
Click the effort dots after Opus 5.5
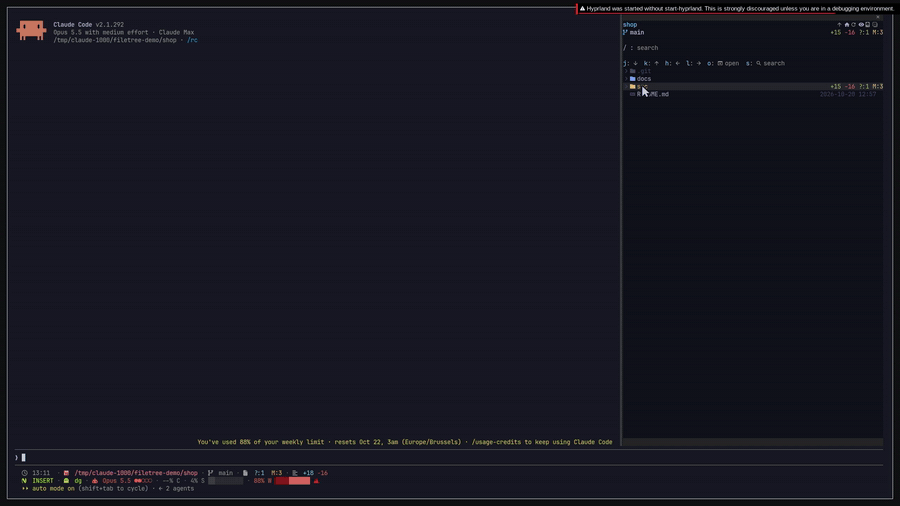point(143,481)
